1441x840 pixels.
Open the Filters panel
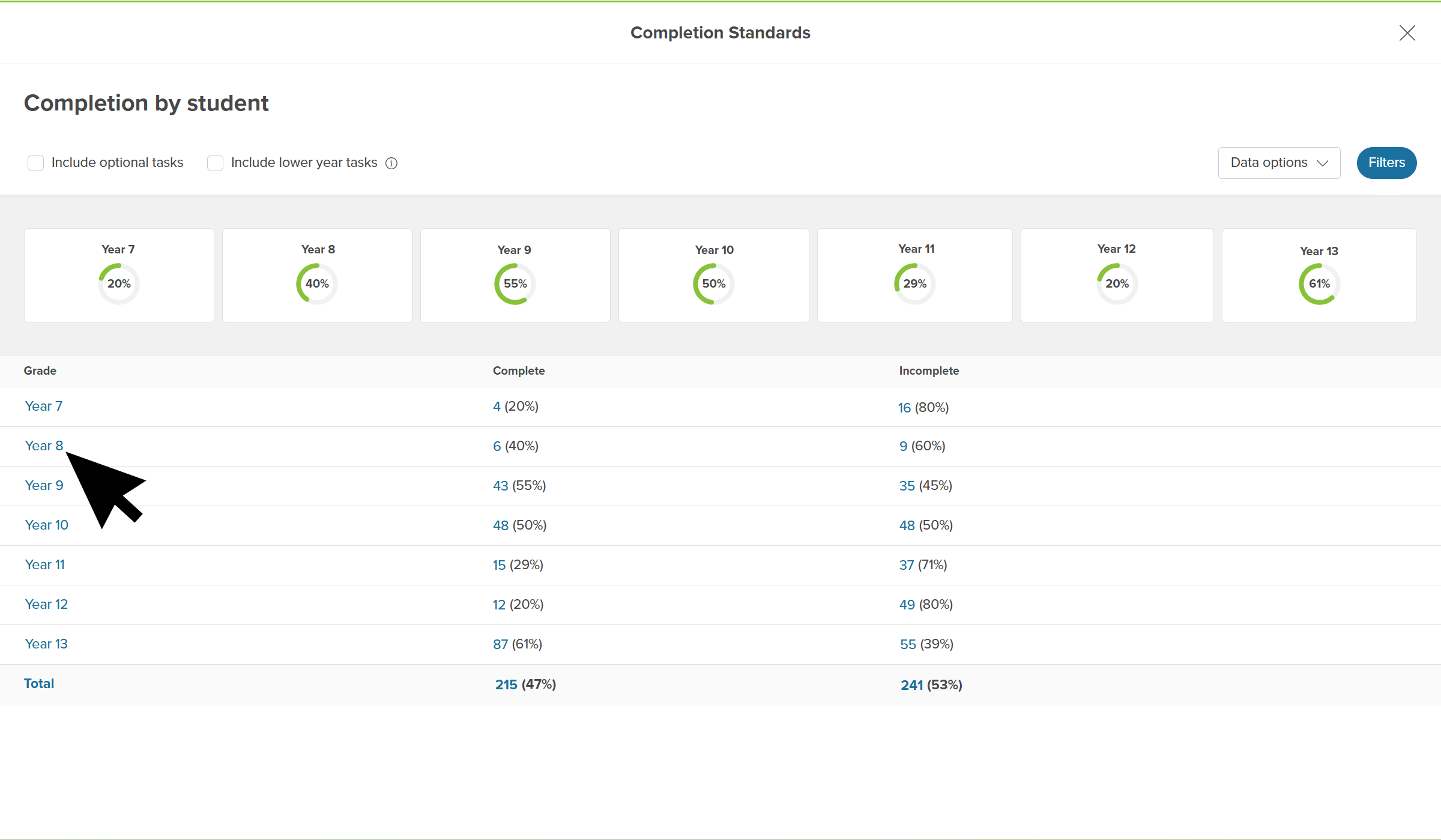1386,163
